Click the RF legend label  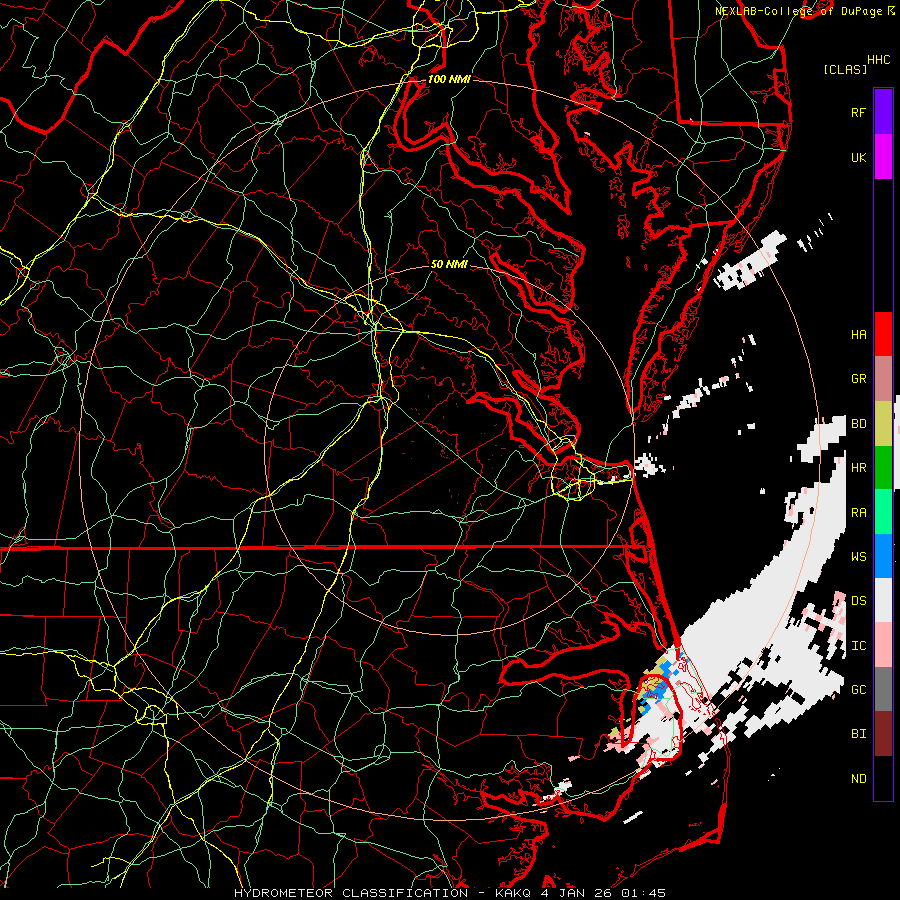(858, 113)
